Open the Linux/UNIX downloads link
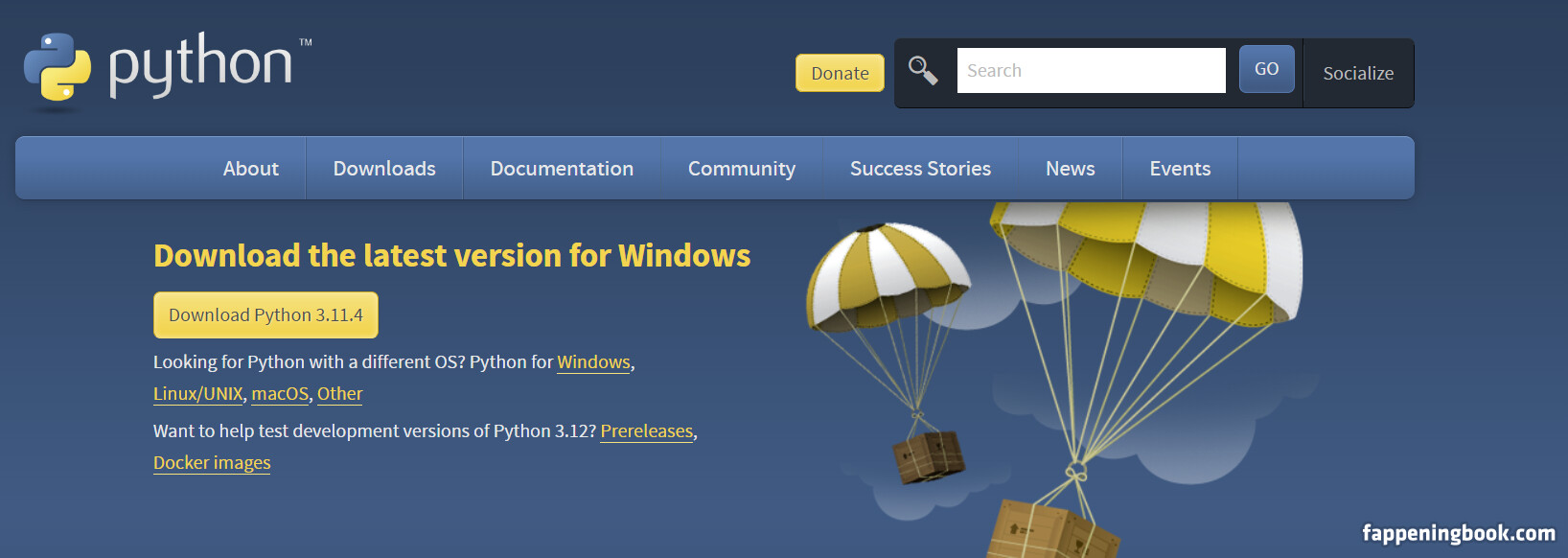Viewport: 1568px width, 558px height. [198, 394]
